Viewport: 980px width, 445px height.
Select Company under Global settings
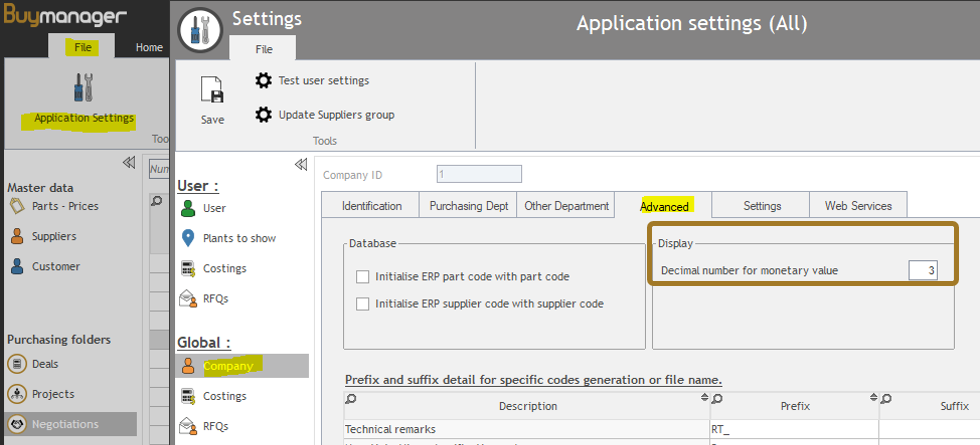227,366
